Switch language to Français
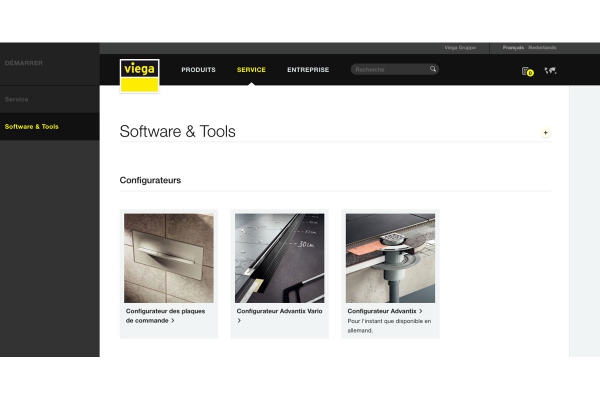This screenshot has height=400, width=600. 513,47
